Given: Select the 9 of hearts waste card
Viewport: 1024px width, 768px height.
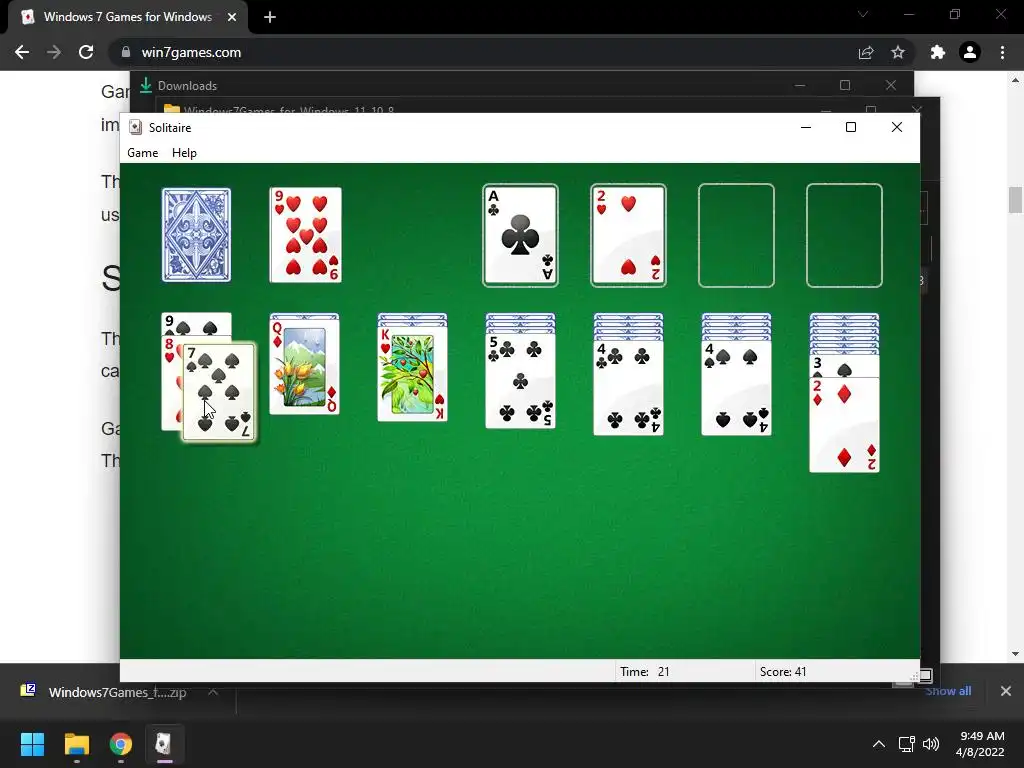Looking at the screenshot, I should pyautogui.click(x=306, y=235).
